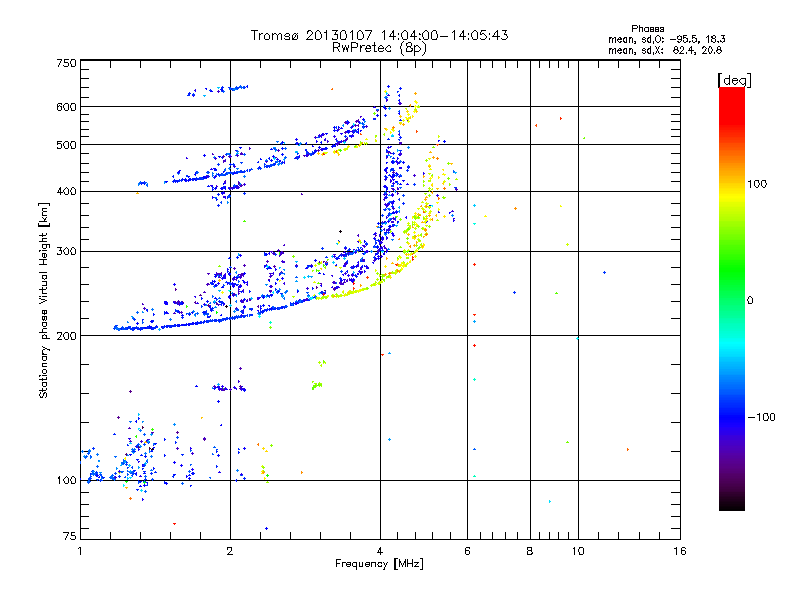The width and height of the screenshot is (800, 600).
Task: Click the 'mean, sd,O: -95.5, 18.3' line
Action: click(666, 39)
